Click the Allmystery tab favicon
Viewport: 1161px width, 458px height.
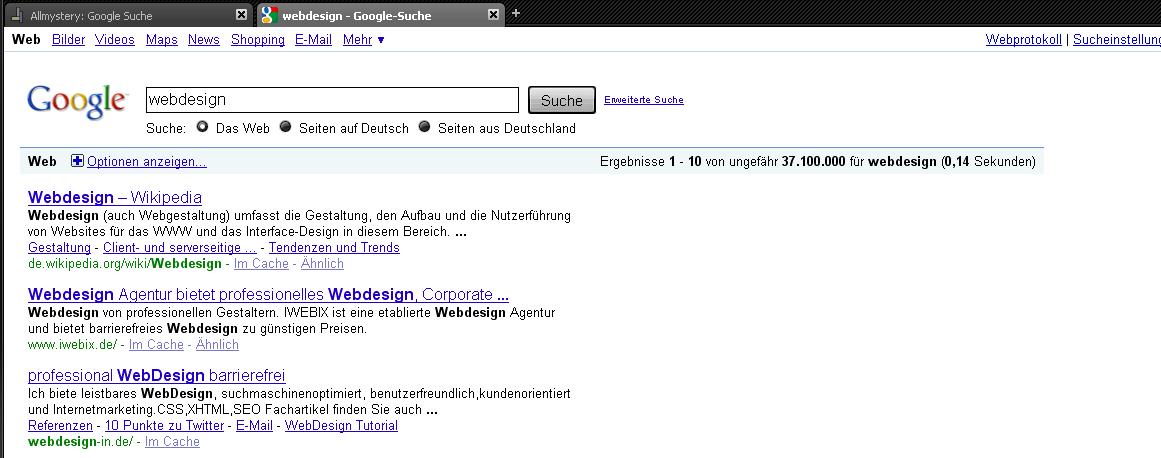pyautogui.click(x=17, y=15)
